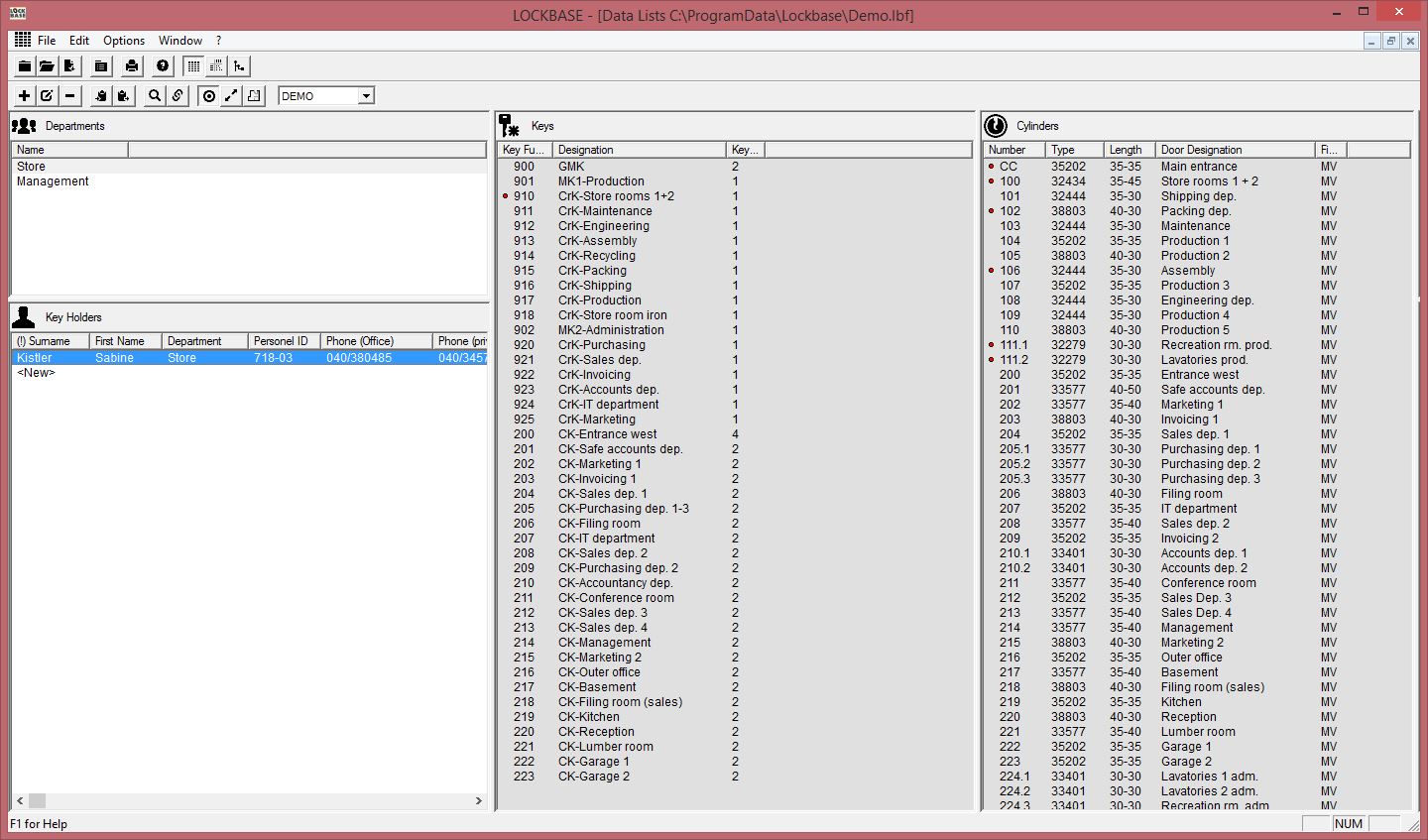
Task: Select the MK2-Administration key row
Action: click(735, 330)
